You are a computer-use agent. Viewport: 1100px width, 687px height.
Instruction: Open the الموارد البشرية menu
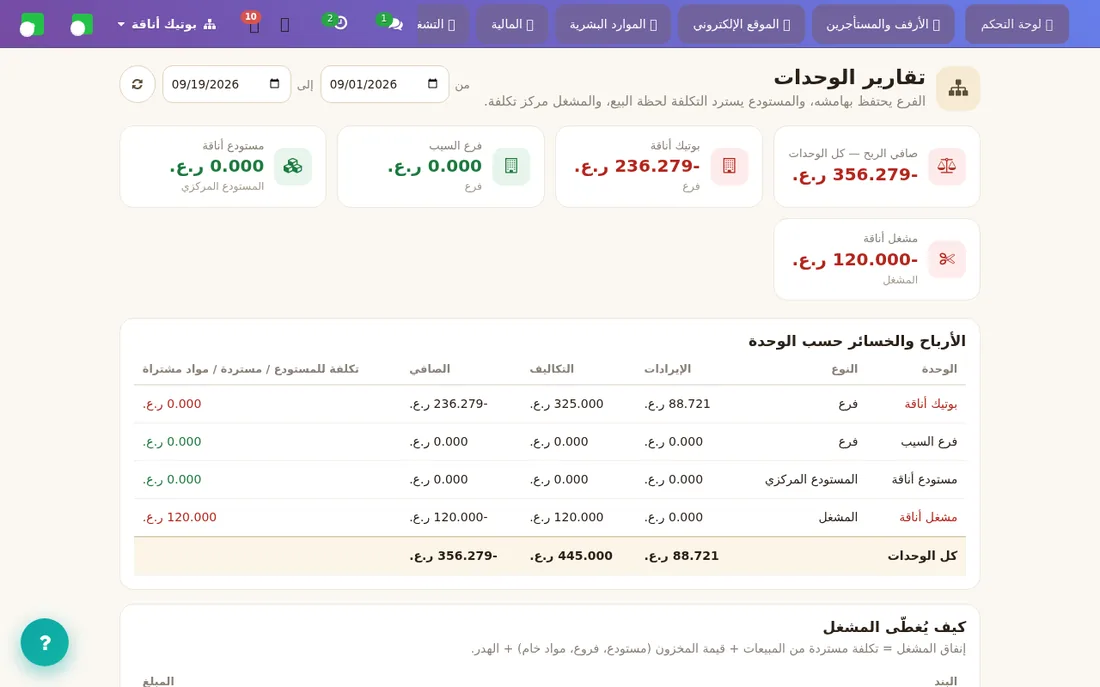[x=612, y=25]
